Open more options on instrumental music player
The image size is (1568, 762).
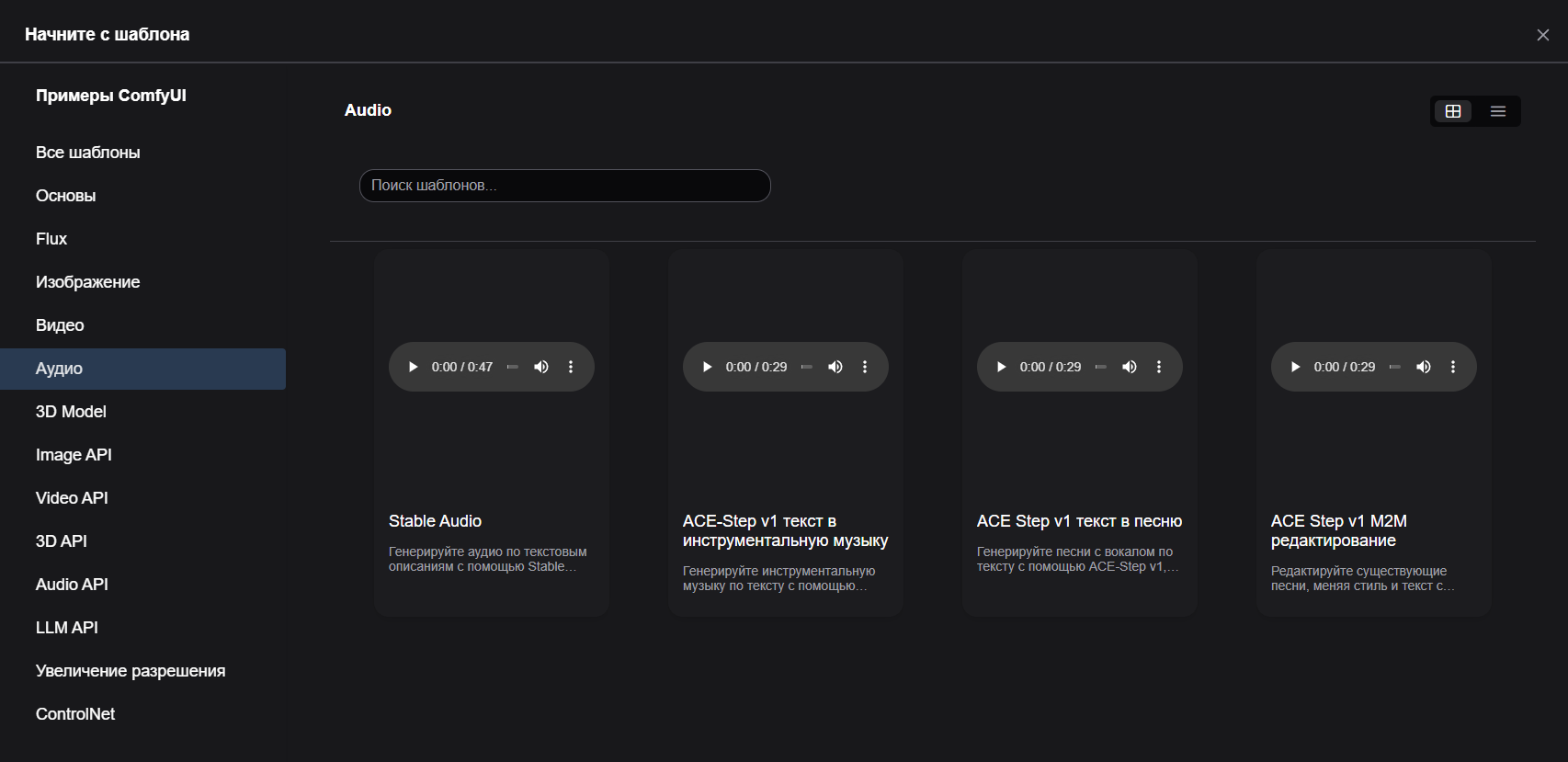[865, 367]
